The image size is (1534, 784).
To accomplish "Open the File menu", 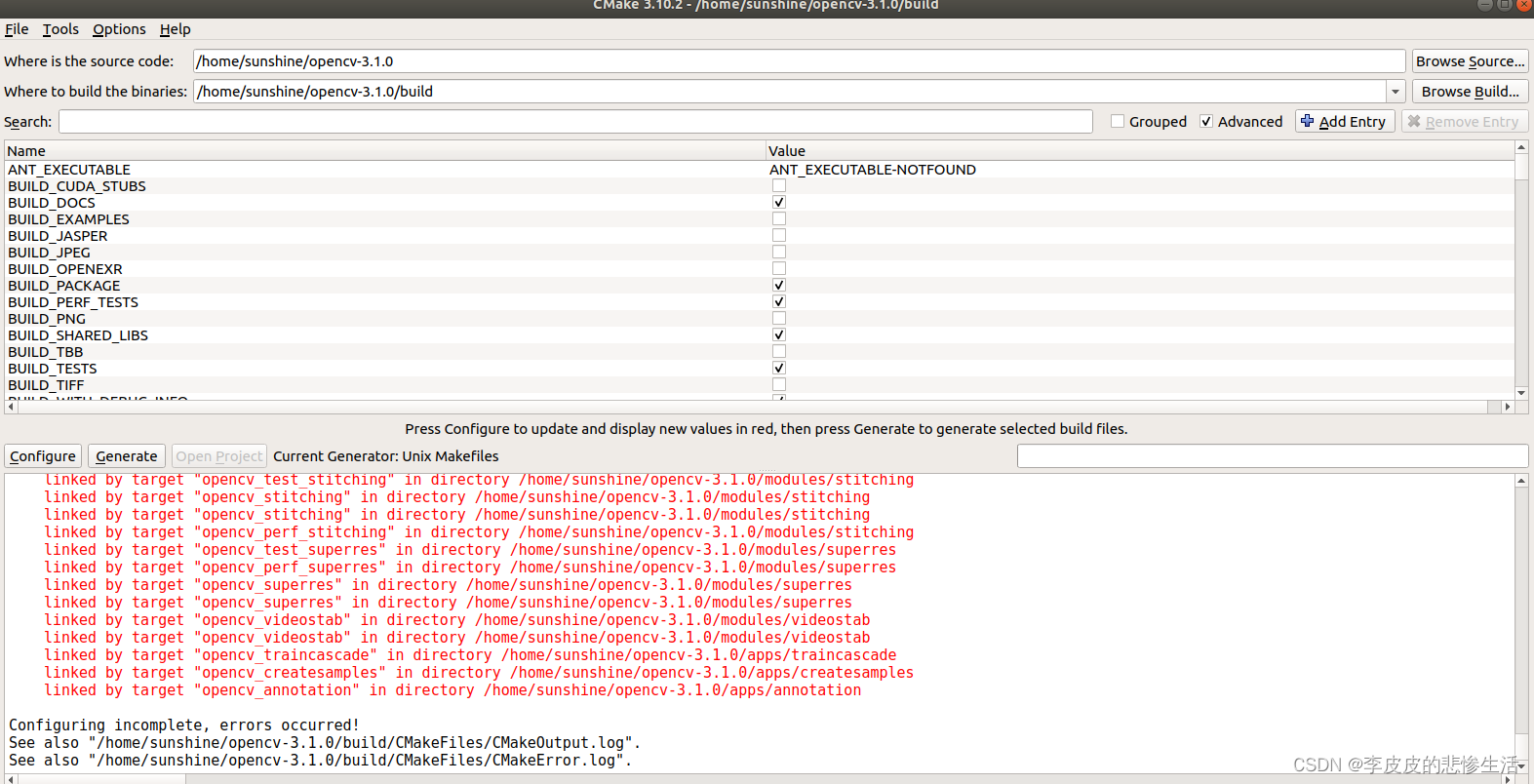I will pos(17,29).
